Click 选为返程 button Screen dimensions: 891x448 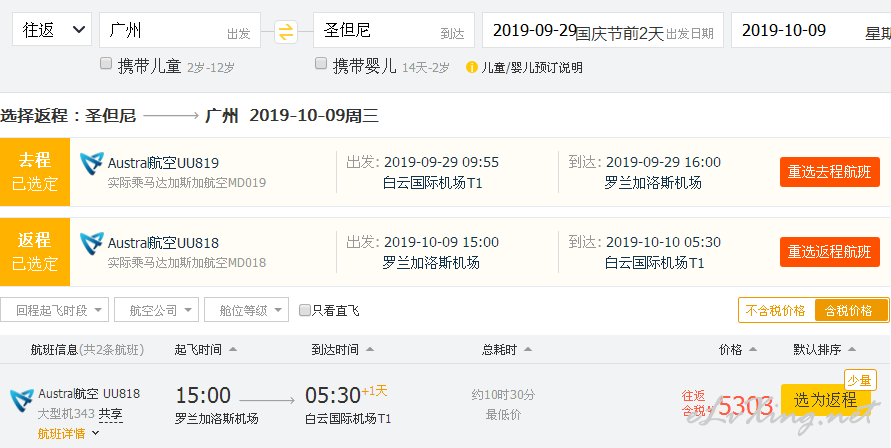(826, 400)
